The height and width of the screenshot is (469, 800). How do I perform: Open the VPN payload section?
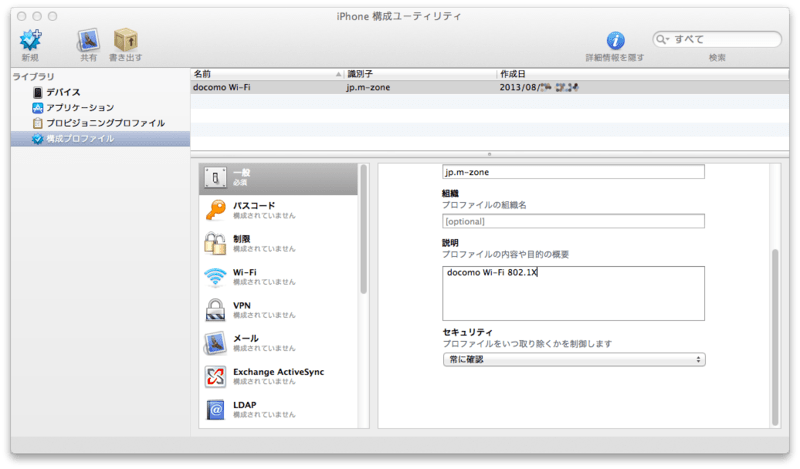pos(279,310)
